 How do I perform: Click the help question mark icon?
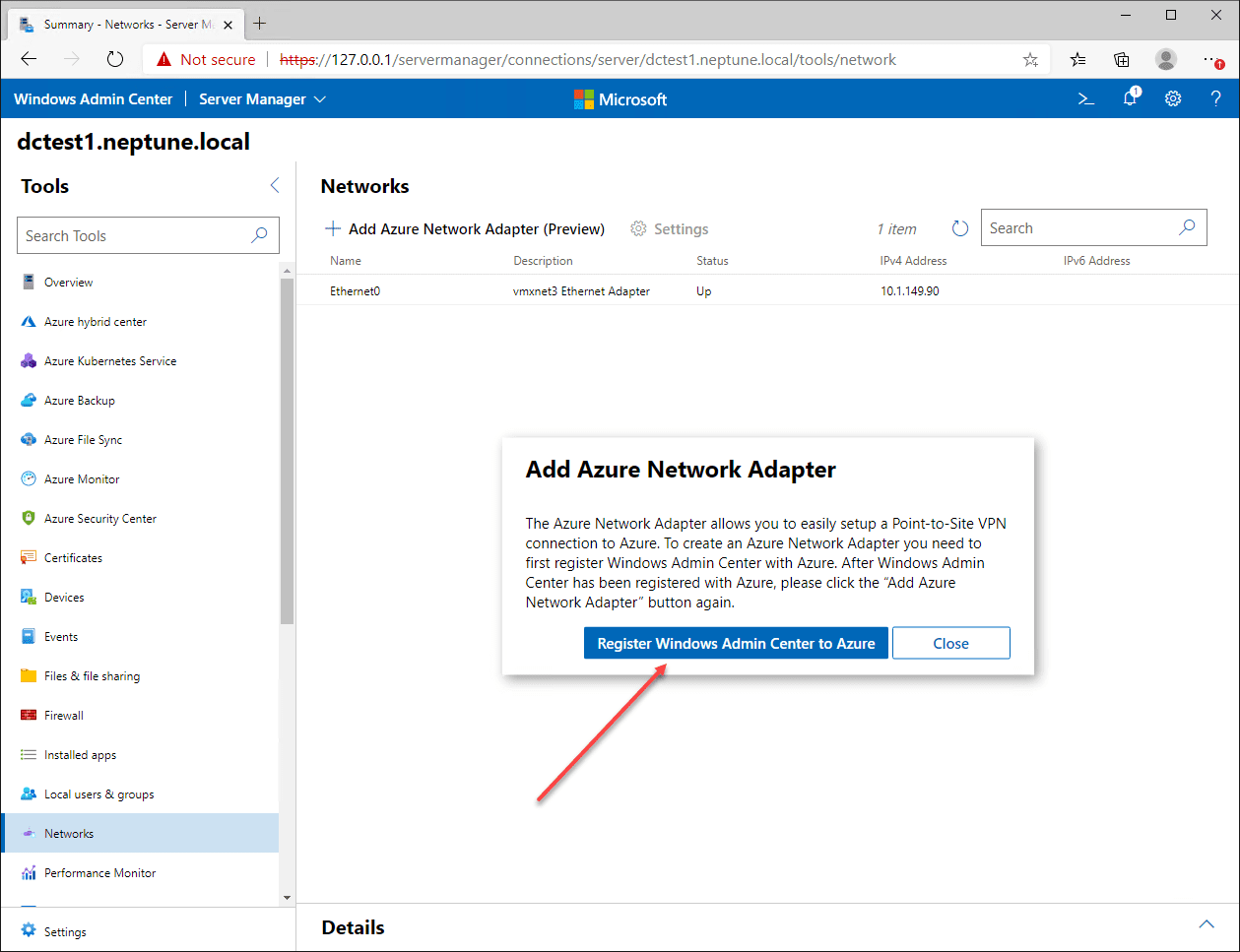click(1216, 99)
